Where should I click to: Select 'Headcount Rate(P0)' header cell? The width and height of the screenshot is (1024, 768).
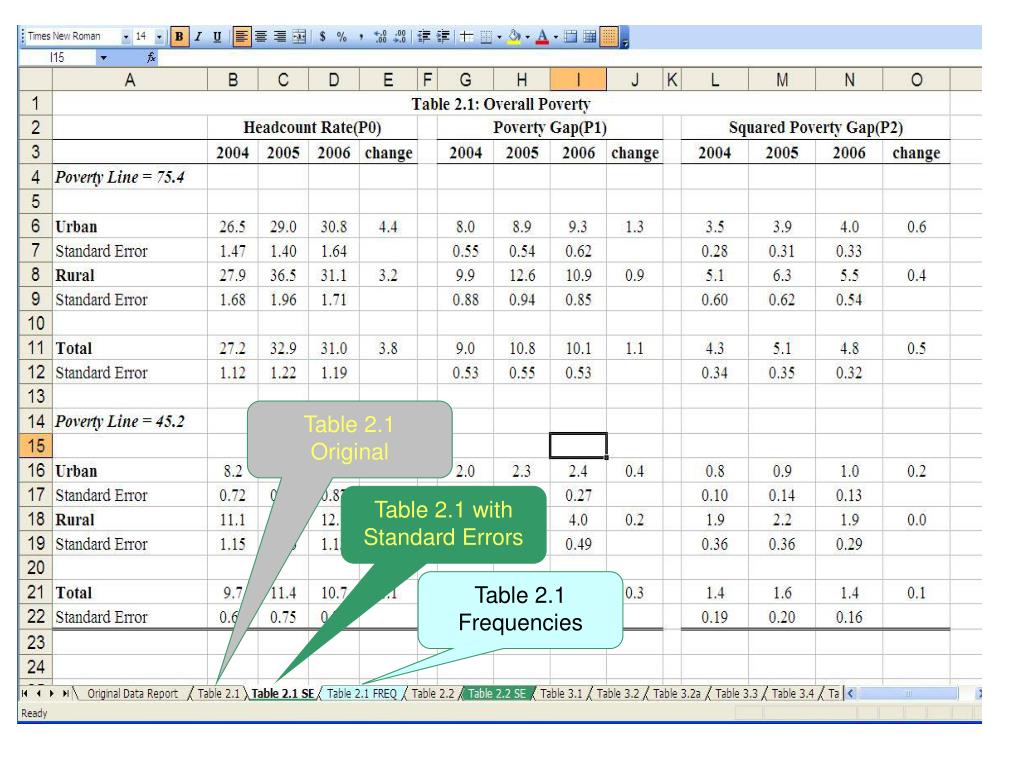point(312,127)
